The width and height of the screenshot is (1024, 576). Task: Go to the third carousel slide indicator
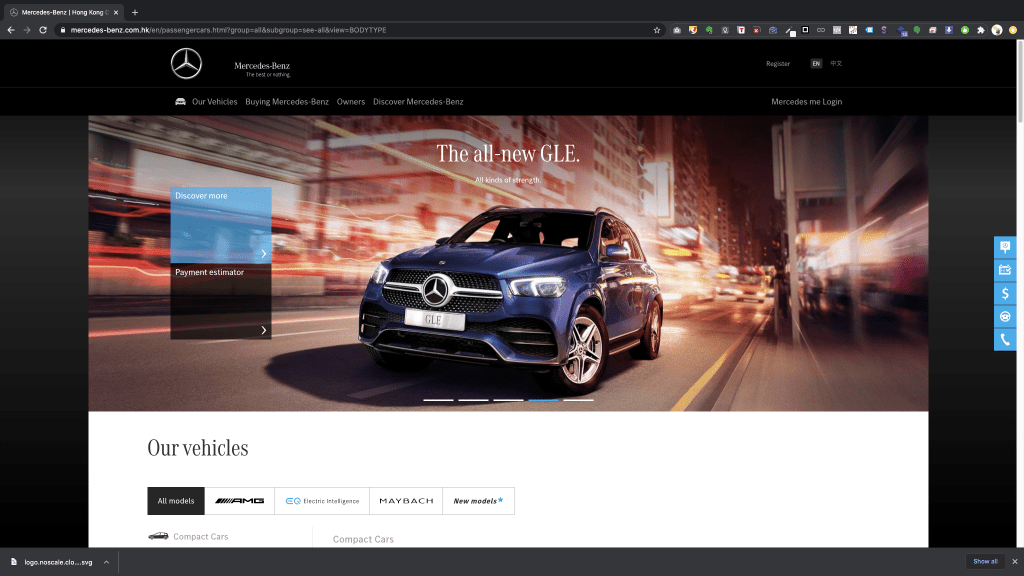tap(508, 400)
